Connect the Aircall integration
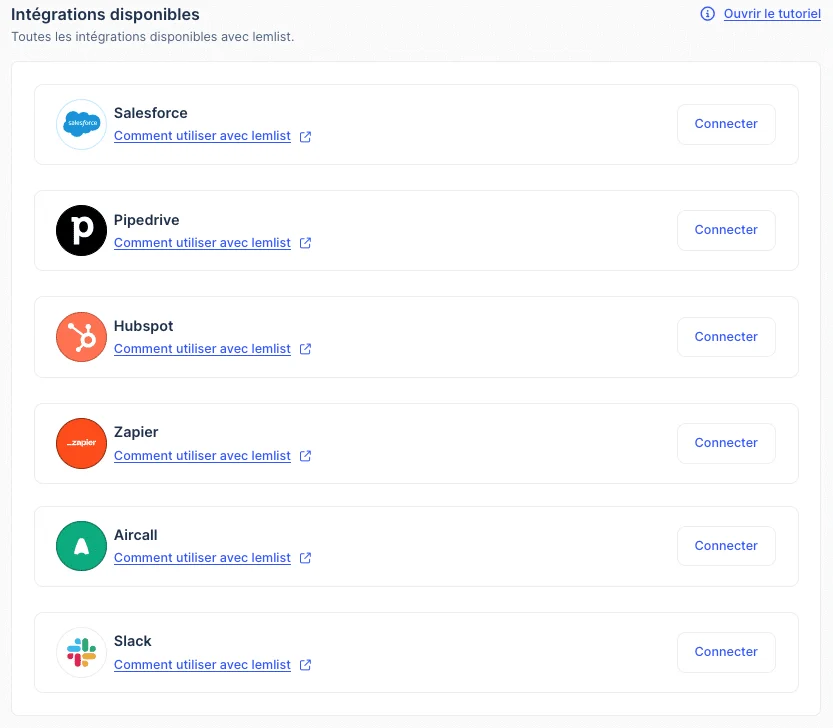Image resolution: width=833 pixels, height=728 pixels. pyautogui.click(x=726, y=546)
